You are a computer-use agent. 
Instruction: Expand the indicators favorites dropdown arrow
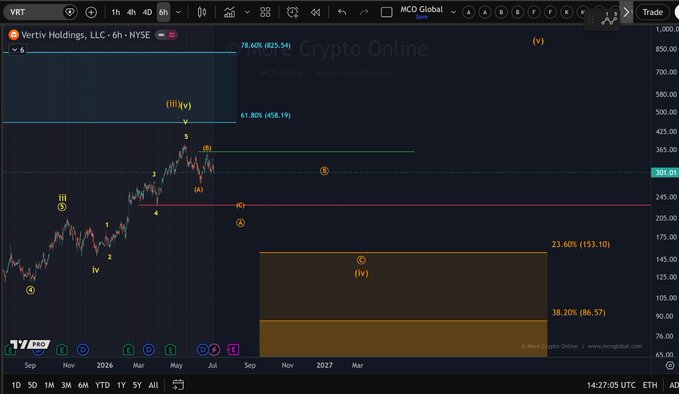coord(247,12)
